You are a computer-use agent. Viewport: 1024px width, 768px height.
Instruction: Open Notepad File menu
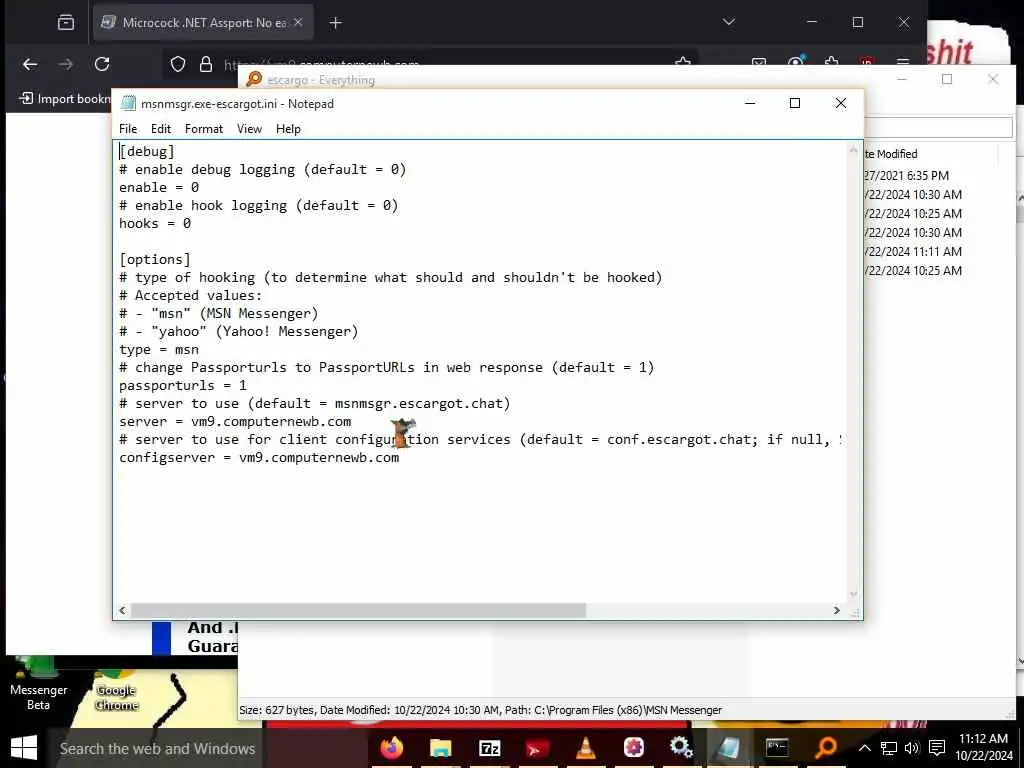point(128,129)
